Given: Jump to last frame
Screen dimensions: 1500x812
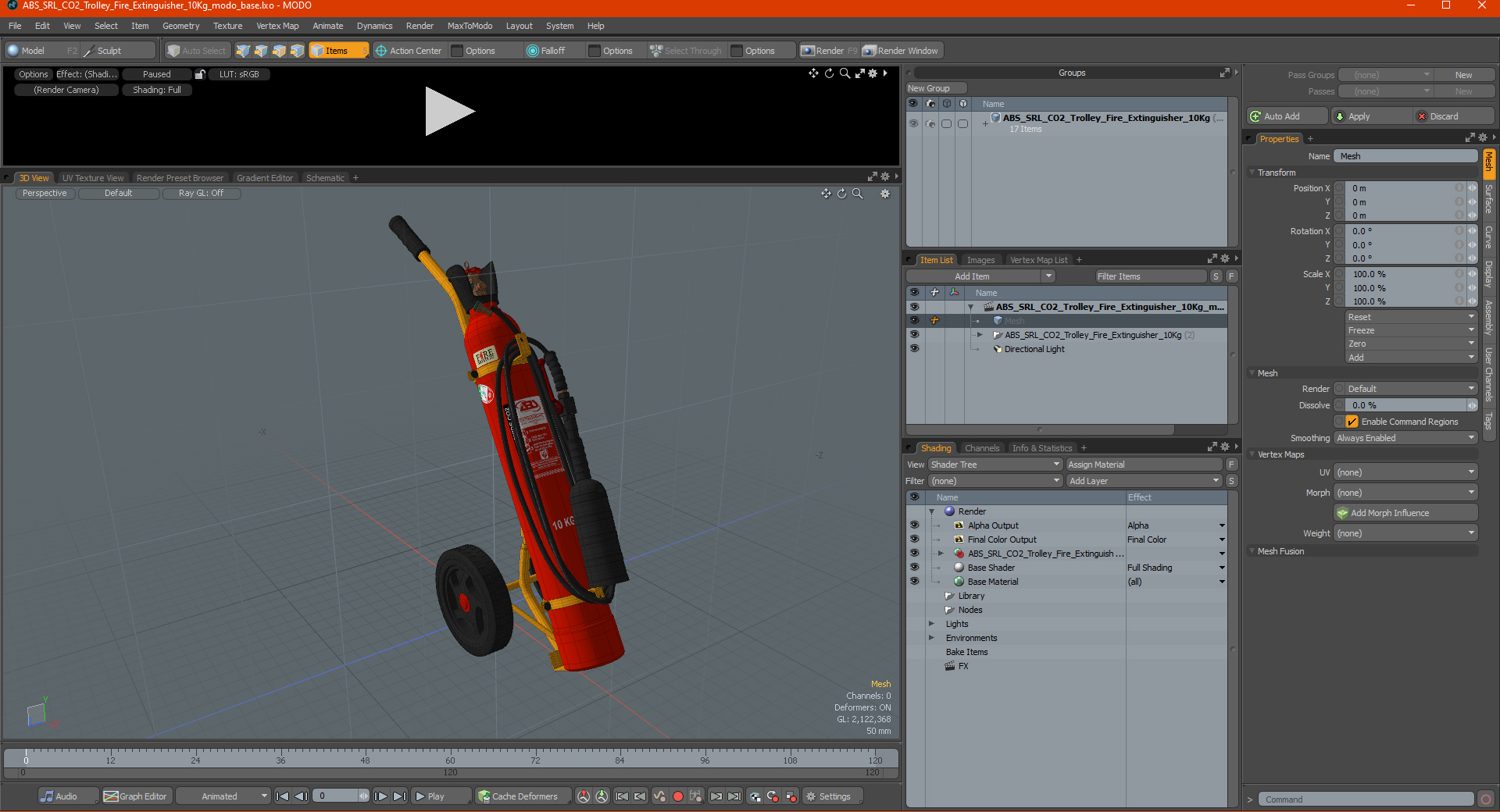Looking at the screenshot, I should click(399, 796).
